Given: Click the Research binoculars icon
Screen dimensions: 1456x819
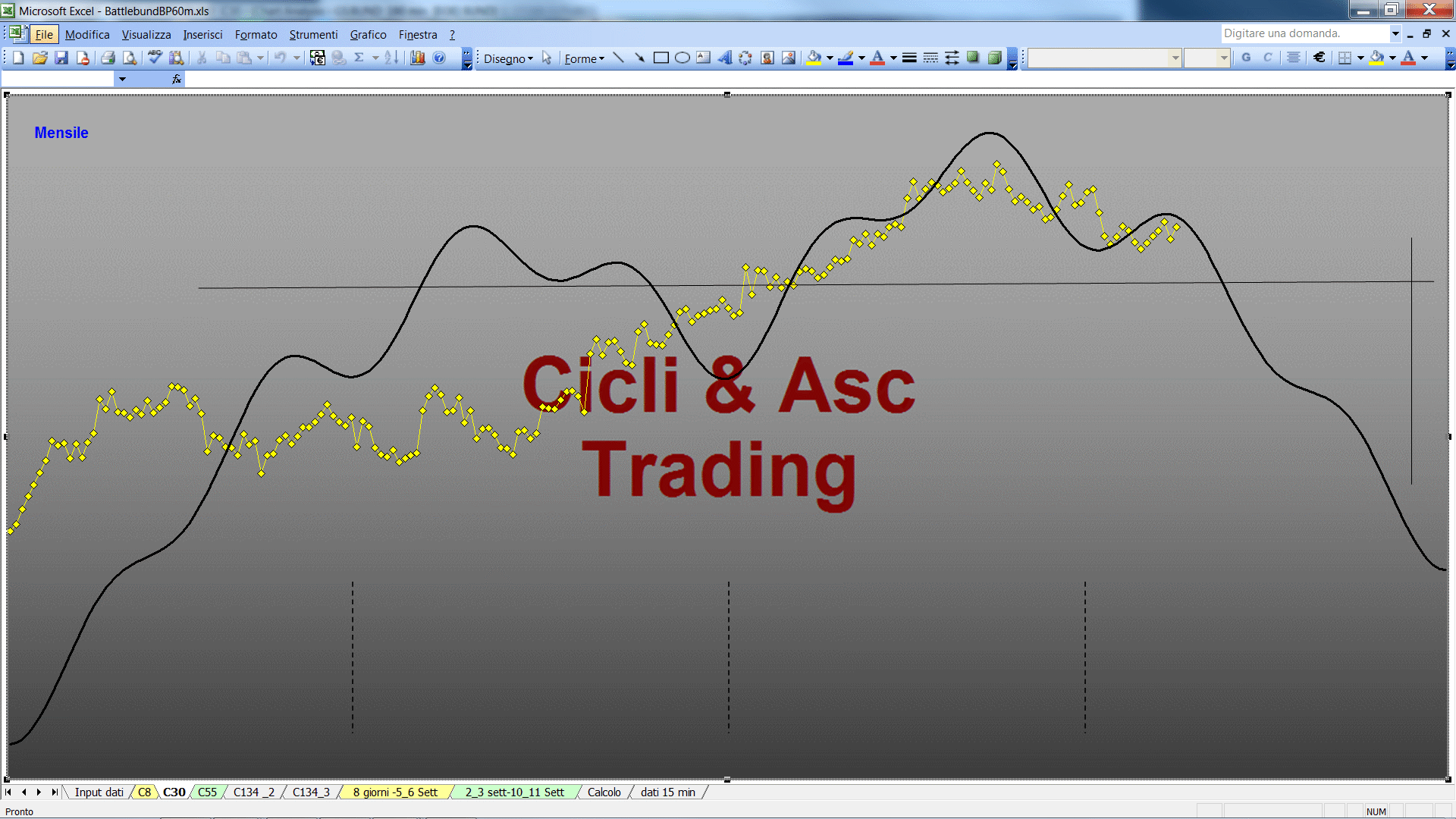Looking at the screenshot, I should (x=176, y=58).
